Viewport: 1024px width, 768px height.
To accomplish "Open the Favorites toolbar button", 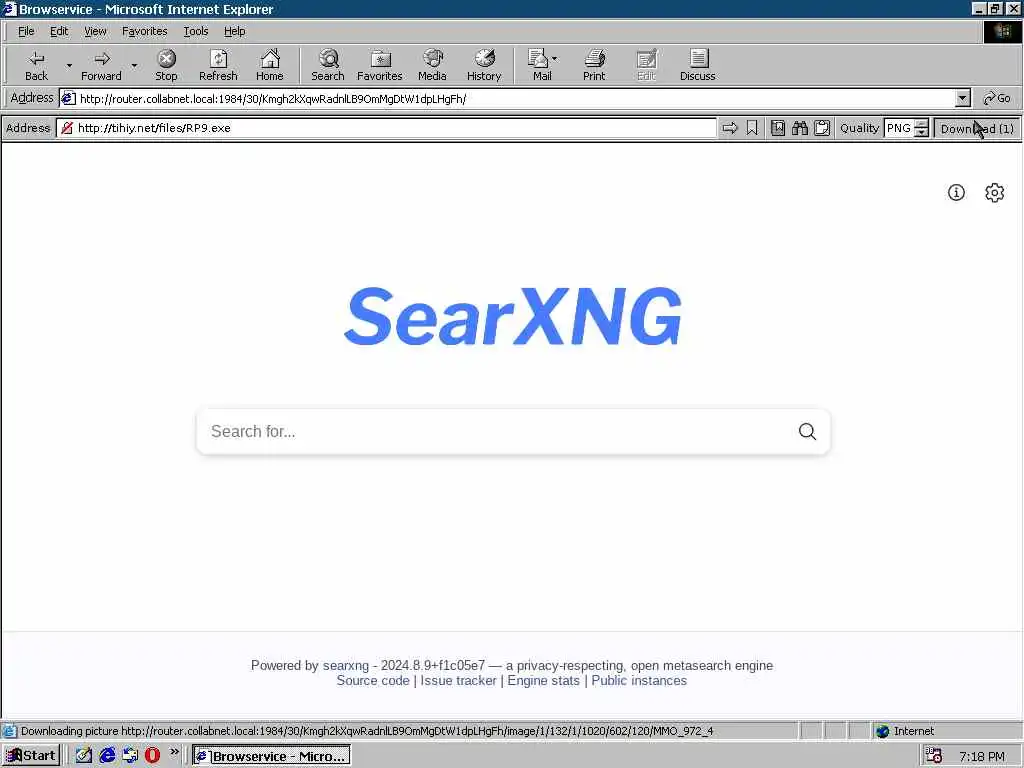I will (x=379, y=65).
